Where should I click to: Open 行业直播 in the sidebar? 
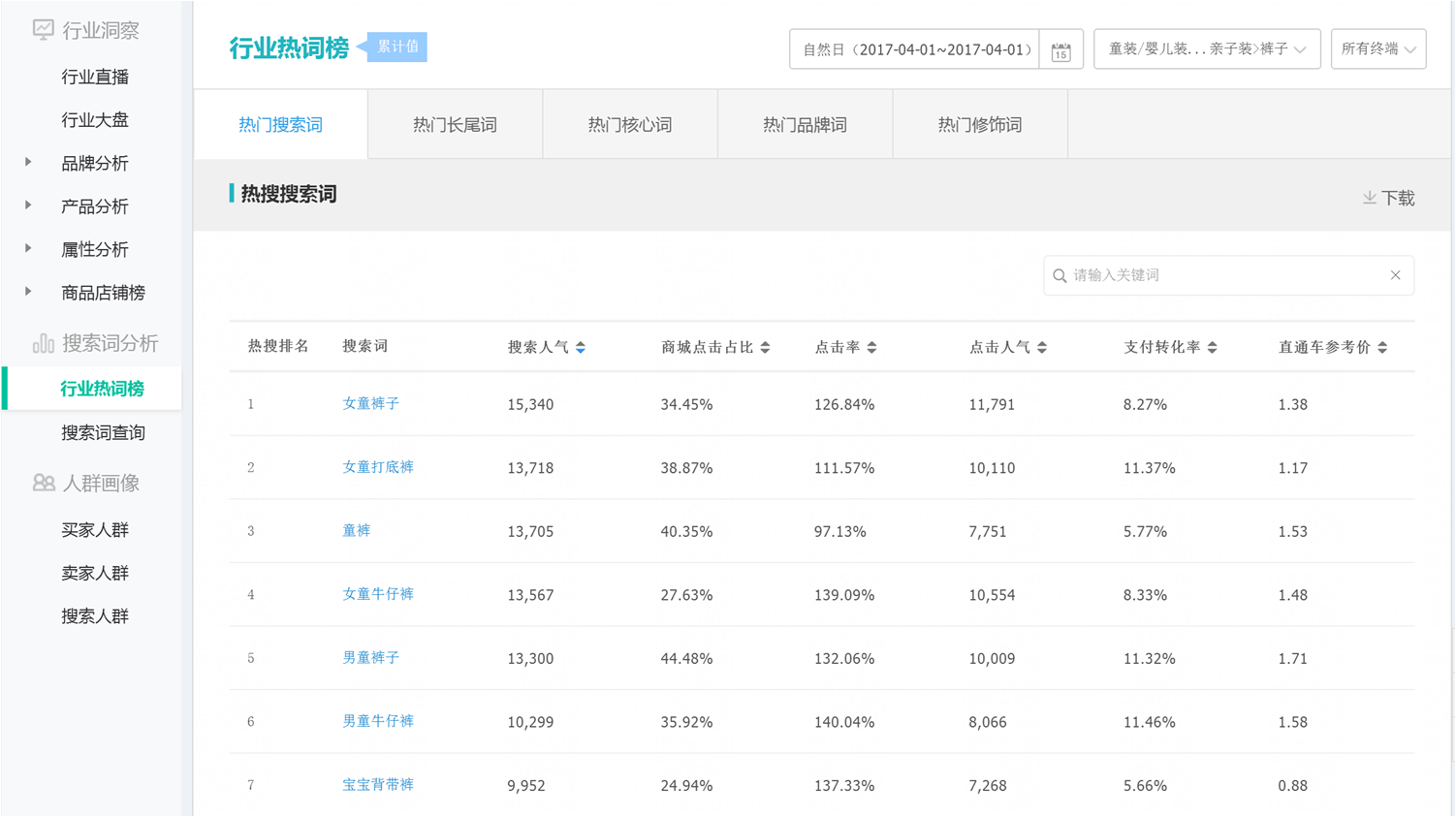(95, 77)
